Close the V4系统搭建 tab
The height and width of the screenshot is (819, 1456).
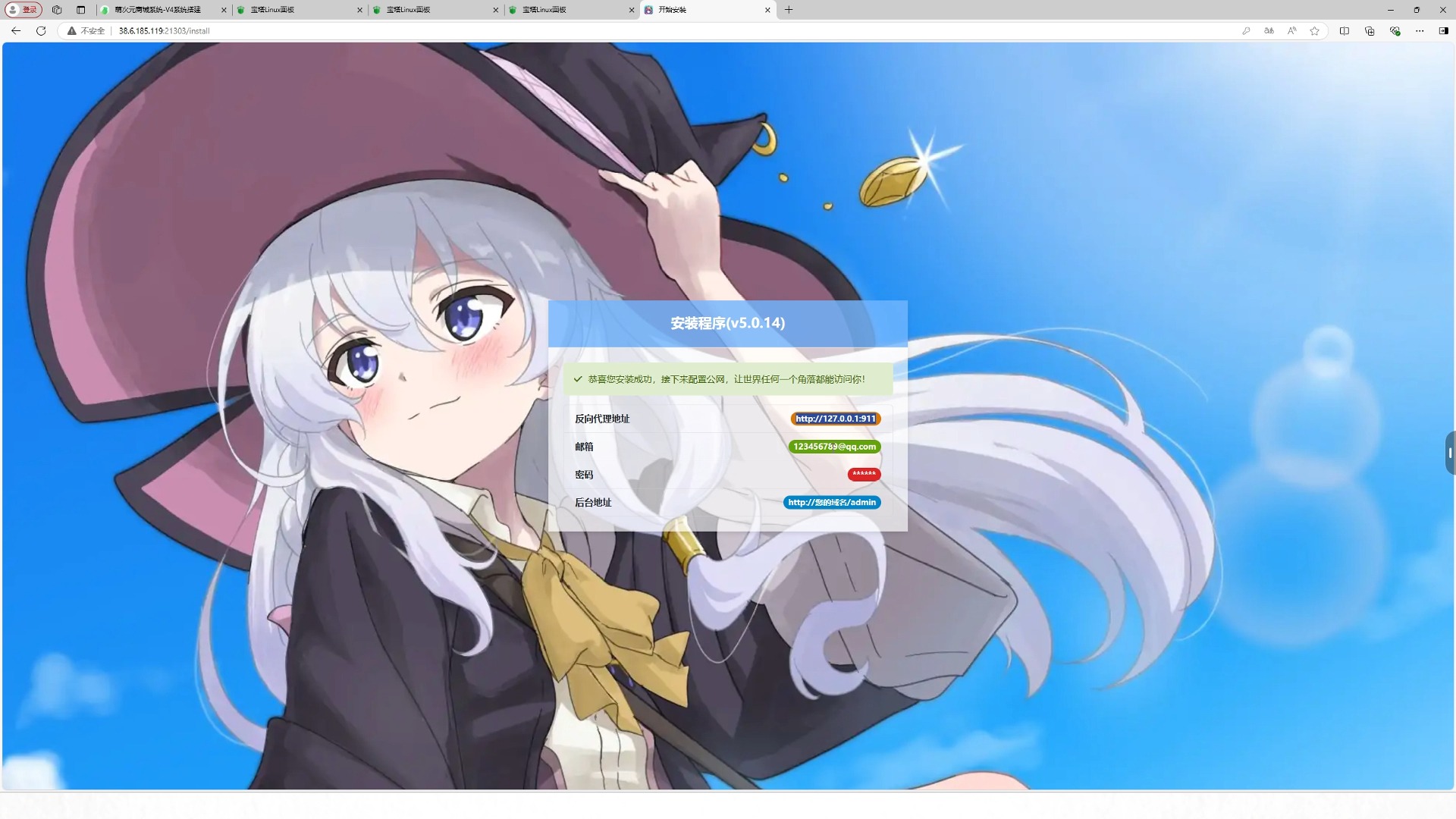(224, 10)
